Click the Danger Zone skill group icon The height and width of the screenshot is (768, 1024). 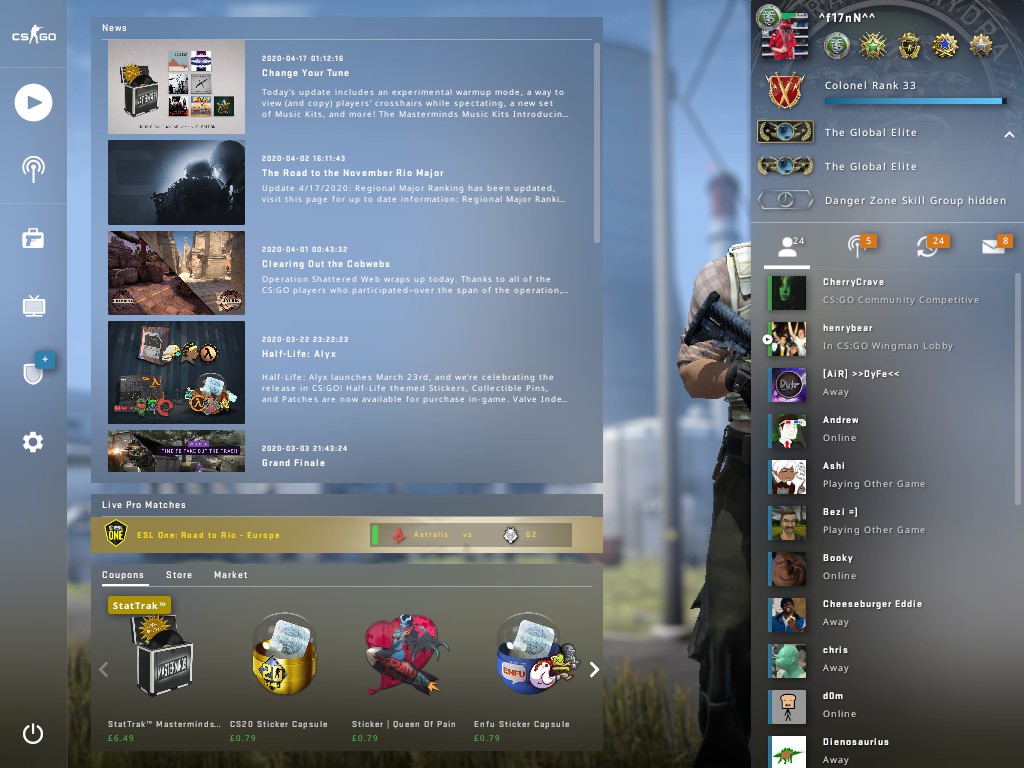(786, 200)
